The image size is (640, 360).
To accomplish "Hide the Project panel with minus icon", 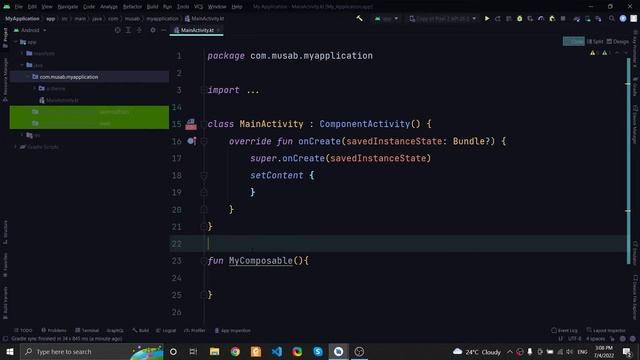I will pyautogui.click(x=163, y=30).
